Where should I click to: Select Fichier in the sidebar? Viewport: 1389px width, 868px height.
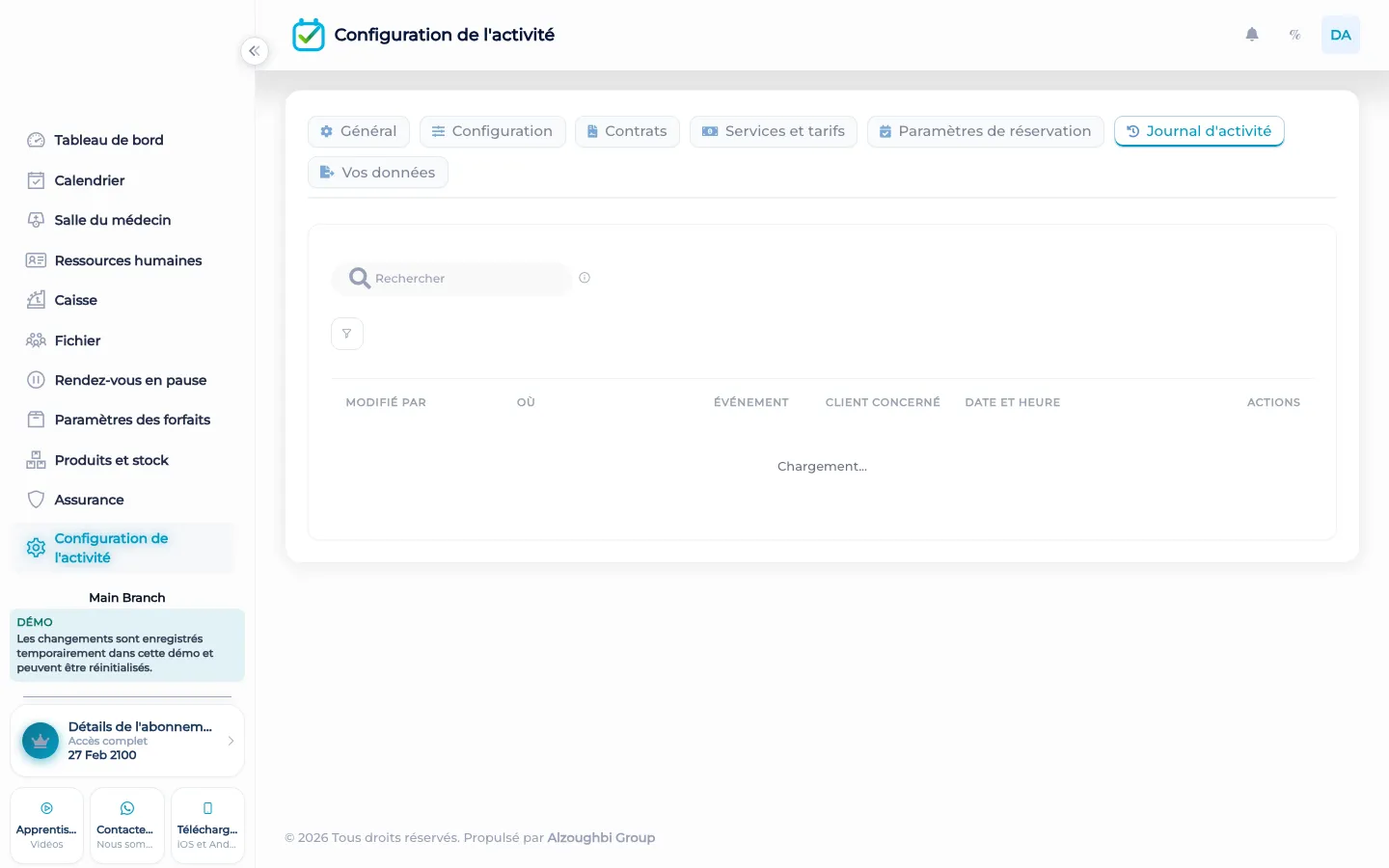pos(126,340)
